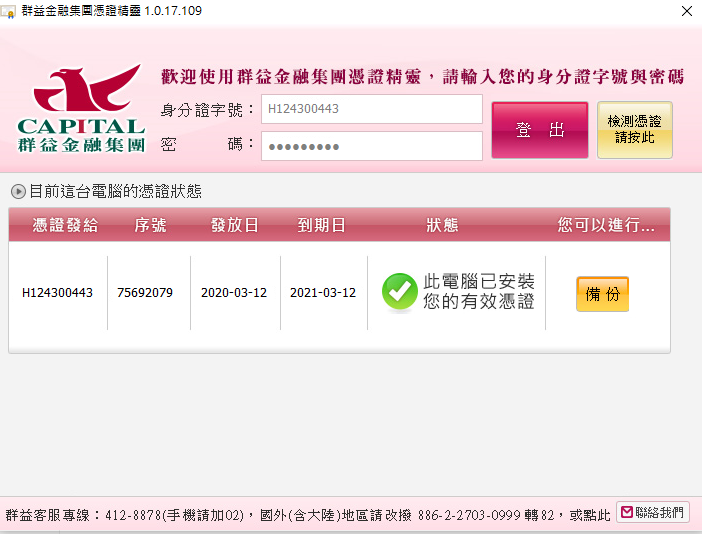702x534 pixels.
Task: Click the 此電腦已安裝您的有效憑證 status text
Action: (x=479, y=291)
